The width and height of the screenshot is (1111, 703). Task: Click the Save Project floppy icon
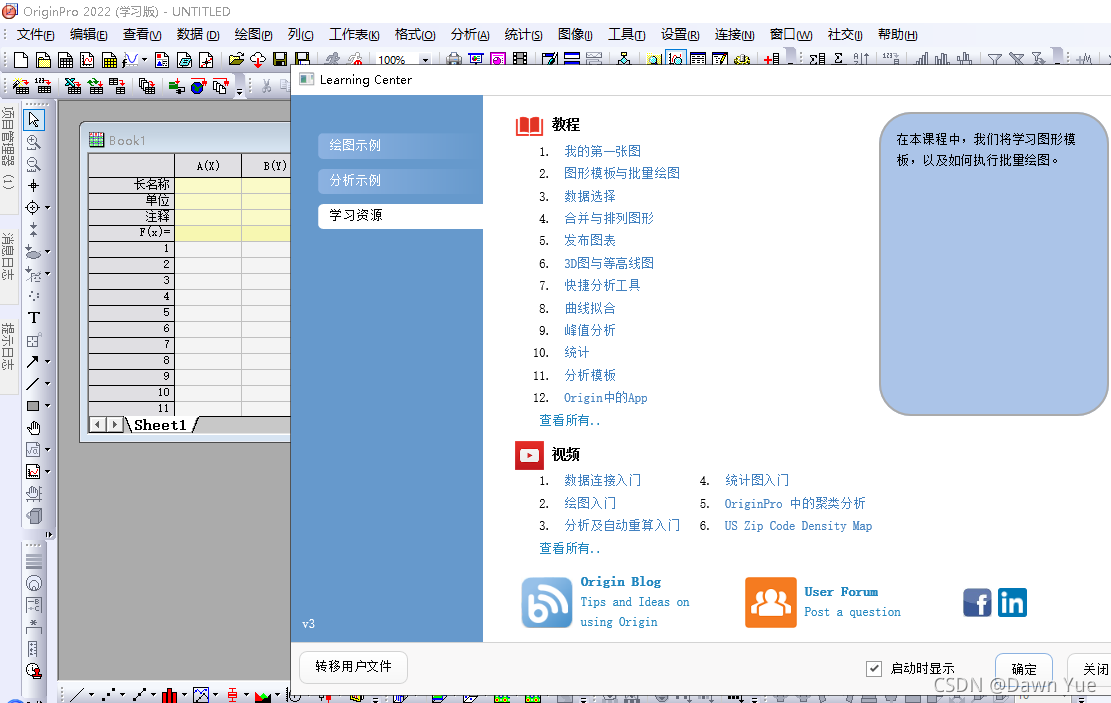(280, 60)
